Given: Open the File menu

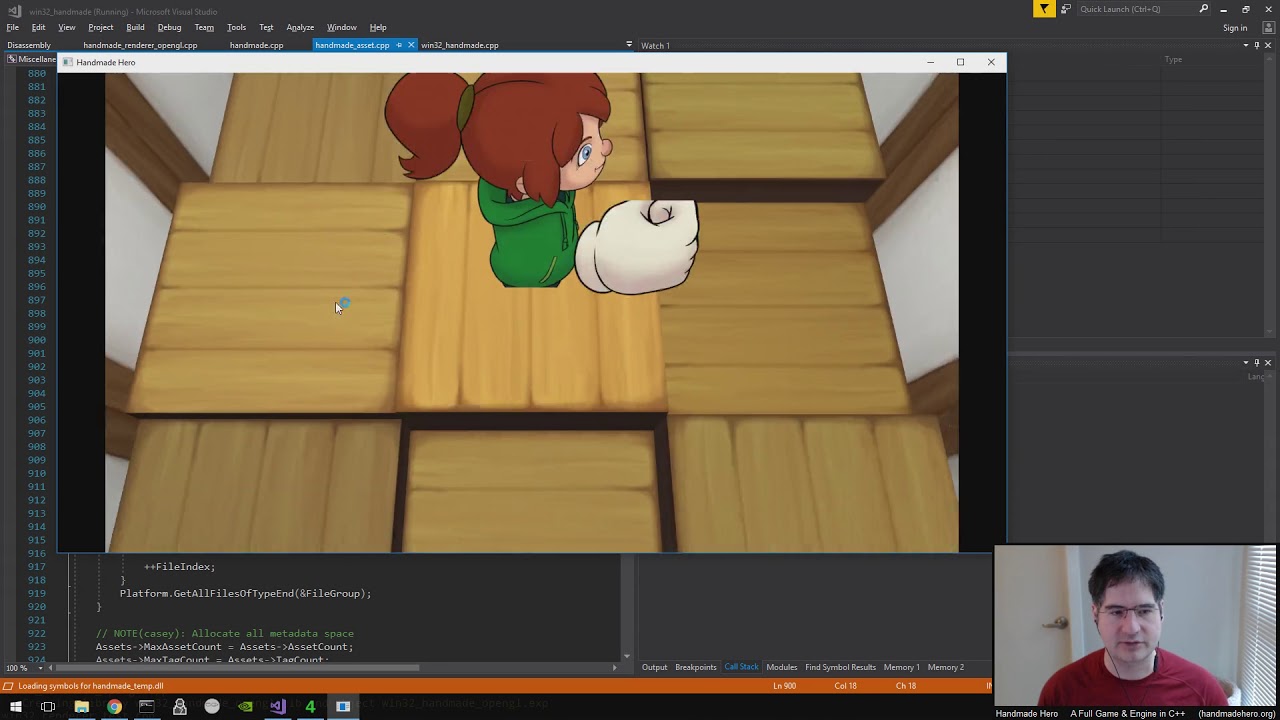Looking at the screenshot, I should tap(13, 28).
